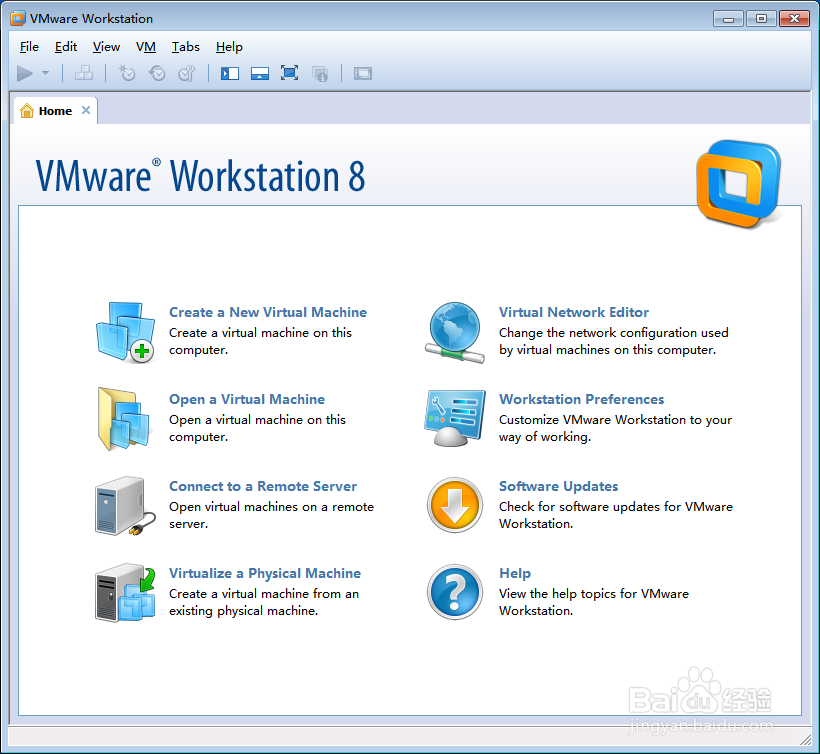Click the Virtual Network Editor link

pyautogui.click(x=574, y=312)
